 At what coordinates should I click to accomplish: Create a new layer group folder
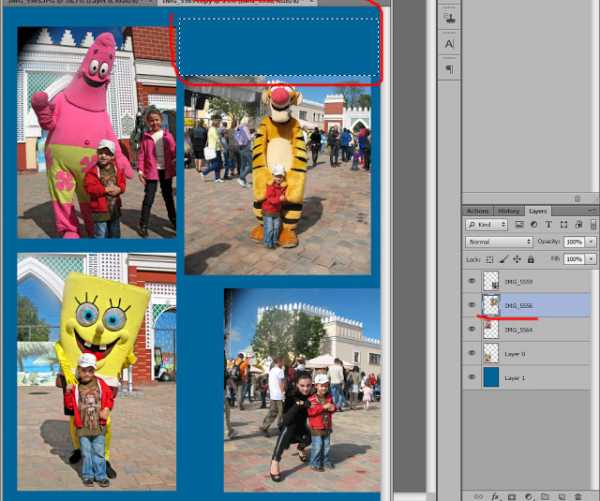(x=544, y=496)
